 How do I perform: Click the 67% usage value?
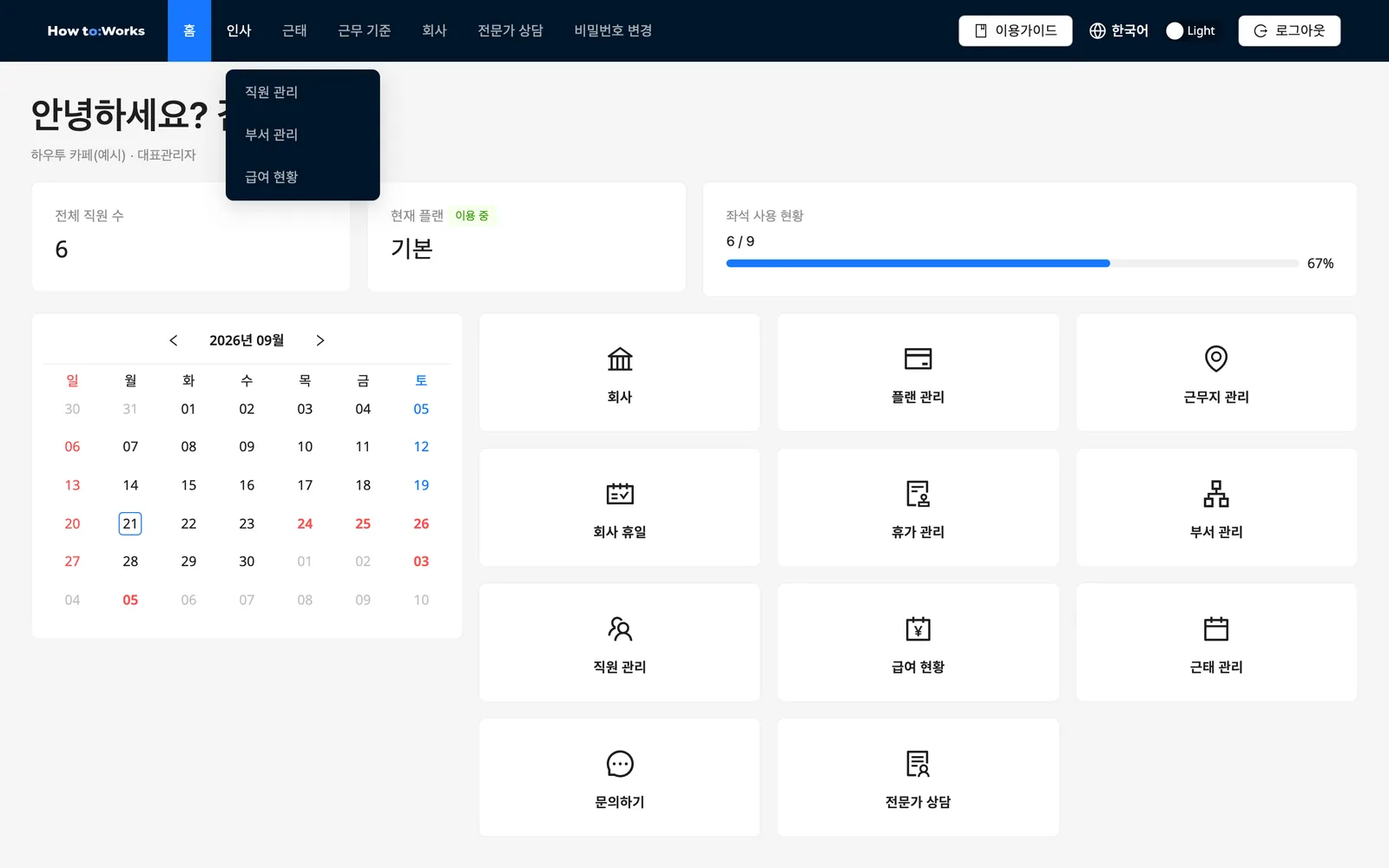[x=1320, y=264]
